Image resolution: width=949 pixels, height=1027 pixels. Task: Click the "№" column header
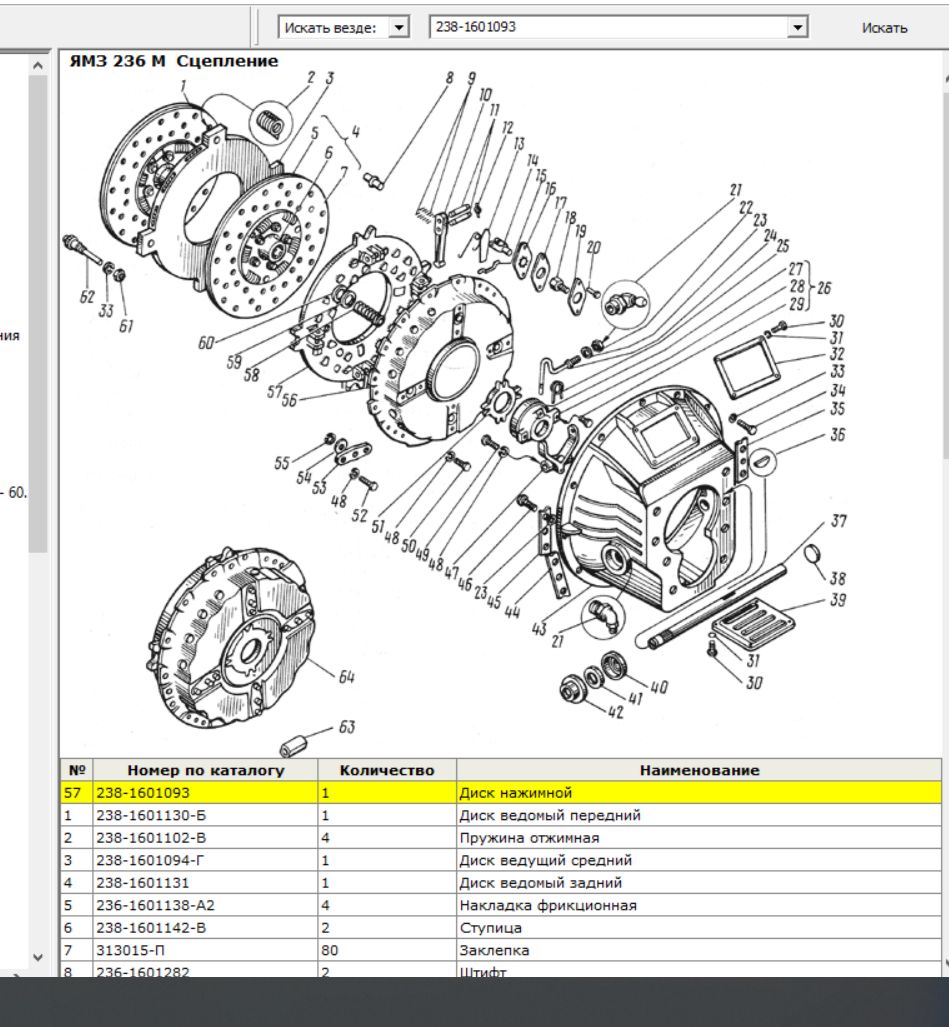coord(76,770)
